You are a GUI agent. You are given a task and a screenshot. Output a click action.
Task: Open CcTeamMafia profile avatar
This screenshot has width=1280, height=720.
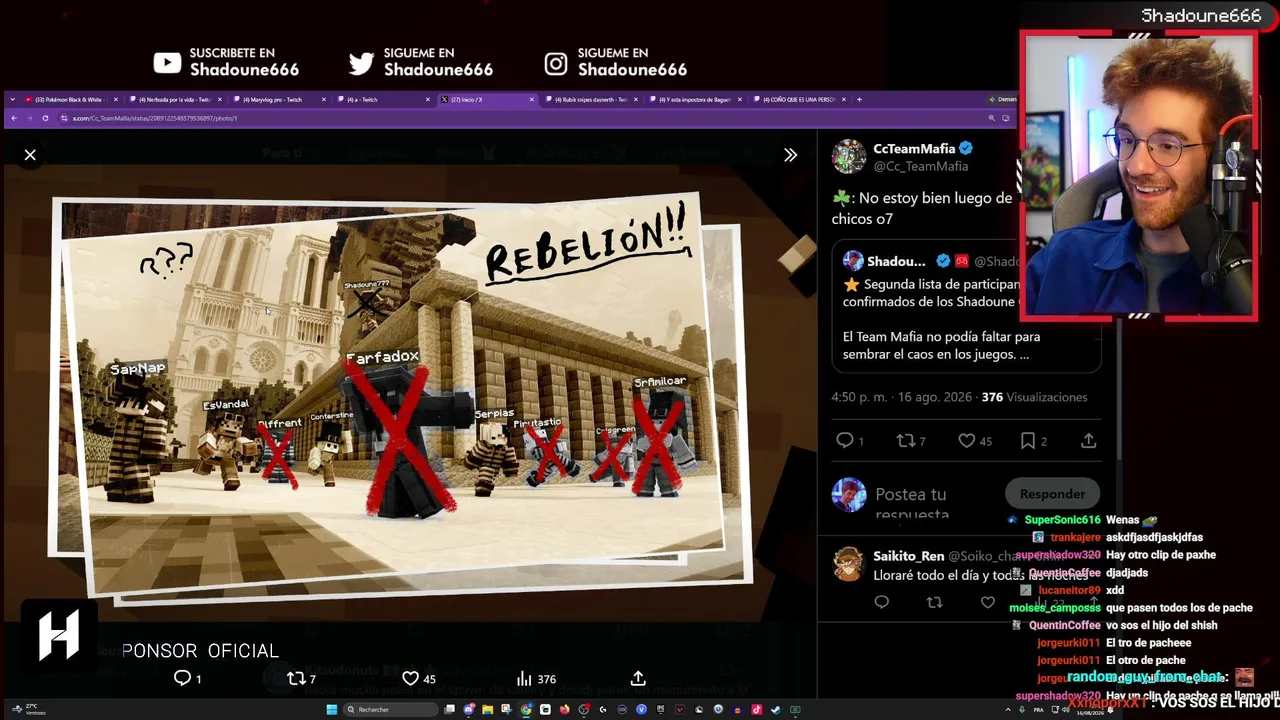tap(849, 157)
